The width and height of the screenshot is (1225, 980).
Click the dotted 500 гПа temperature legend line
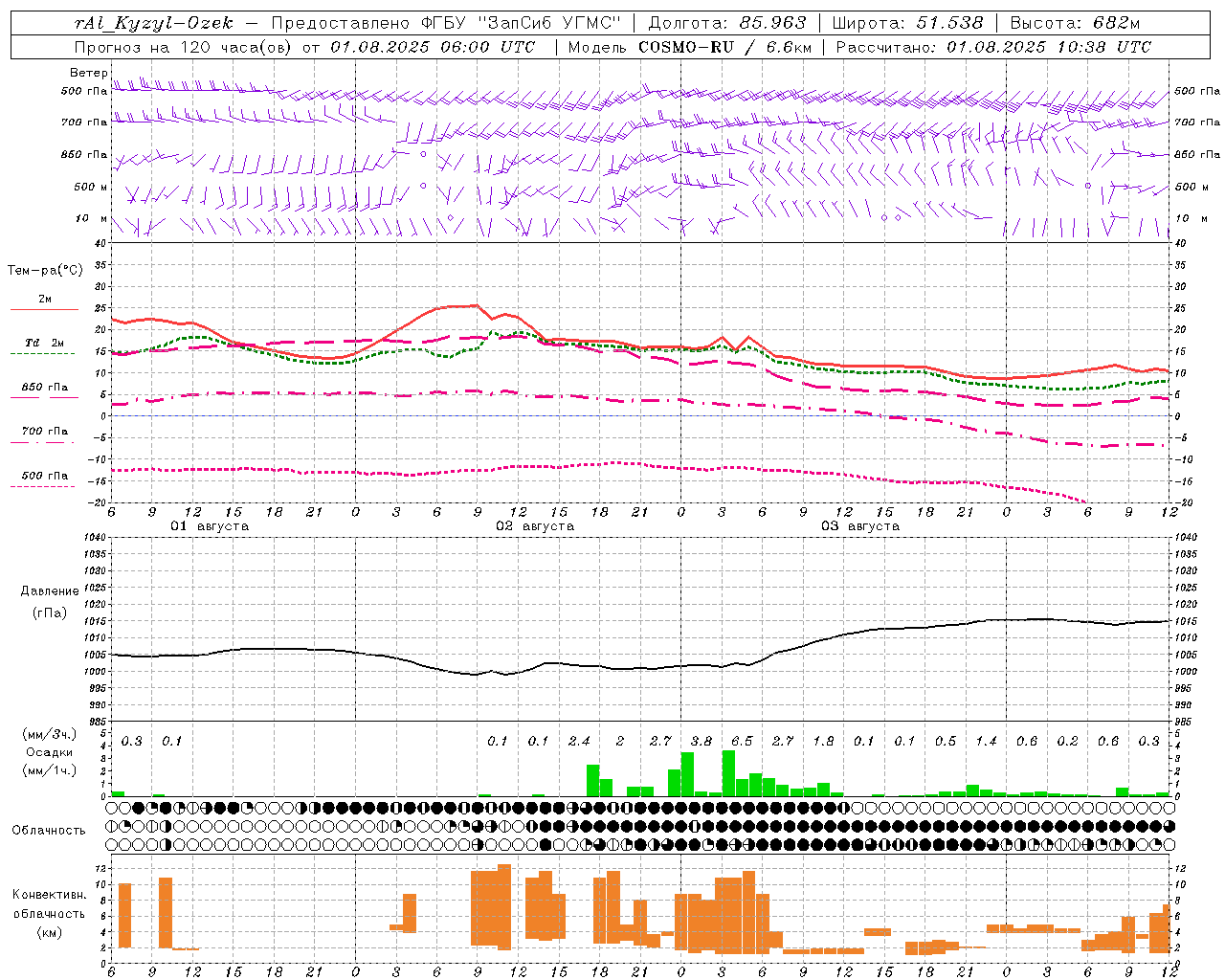tap(43, 487)
